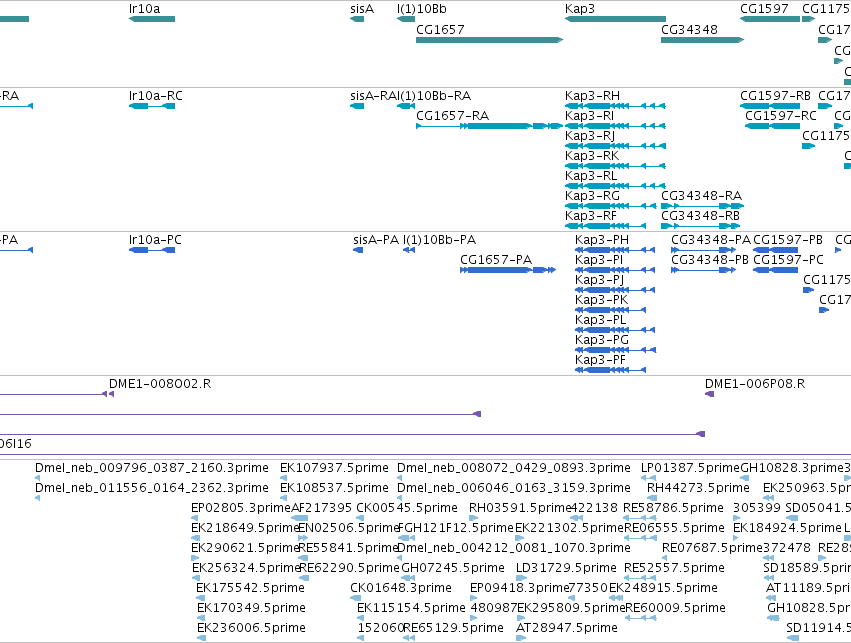Image resolution: width=851 pixels, height=643 pixels.
Task: Click transcript CG1597-RB
Action: tap(770, 106)
